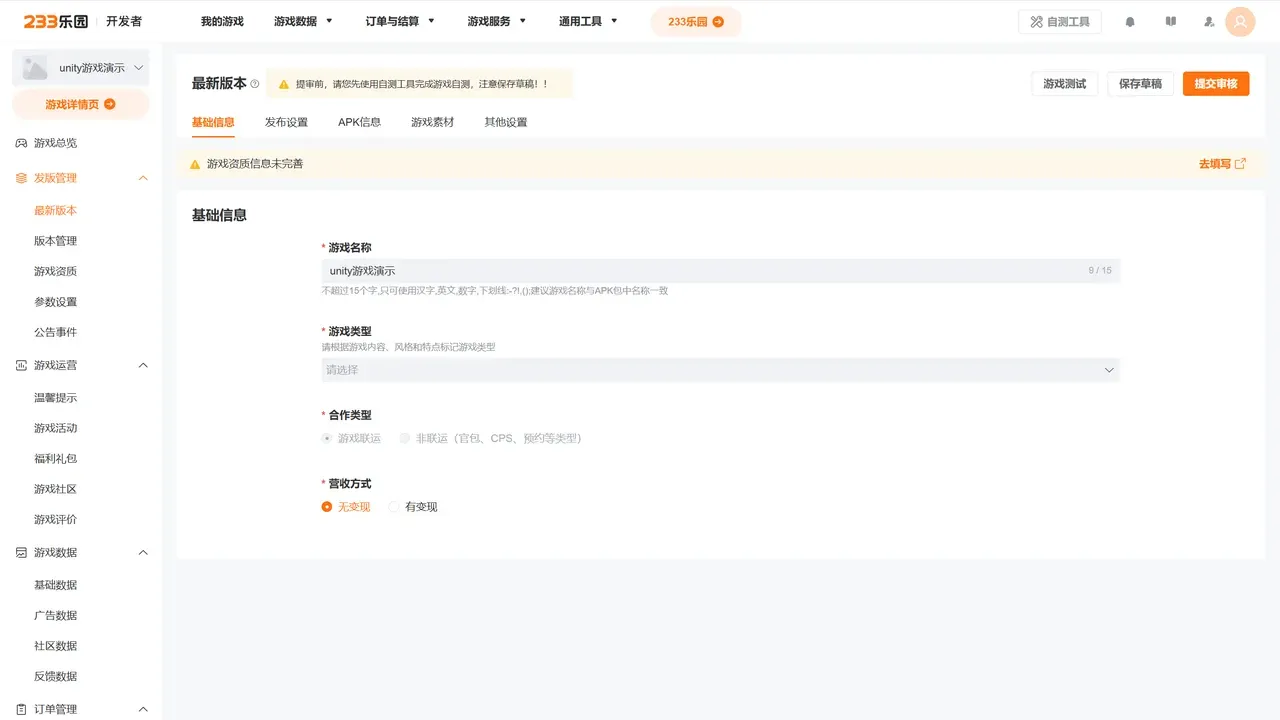Open the profile avatar icon

[1240, 22]
